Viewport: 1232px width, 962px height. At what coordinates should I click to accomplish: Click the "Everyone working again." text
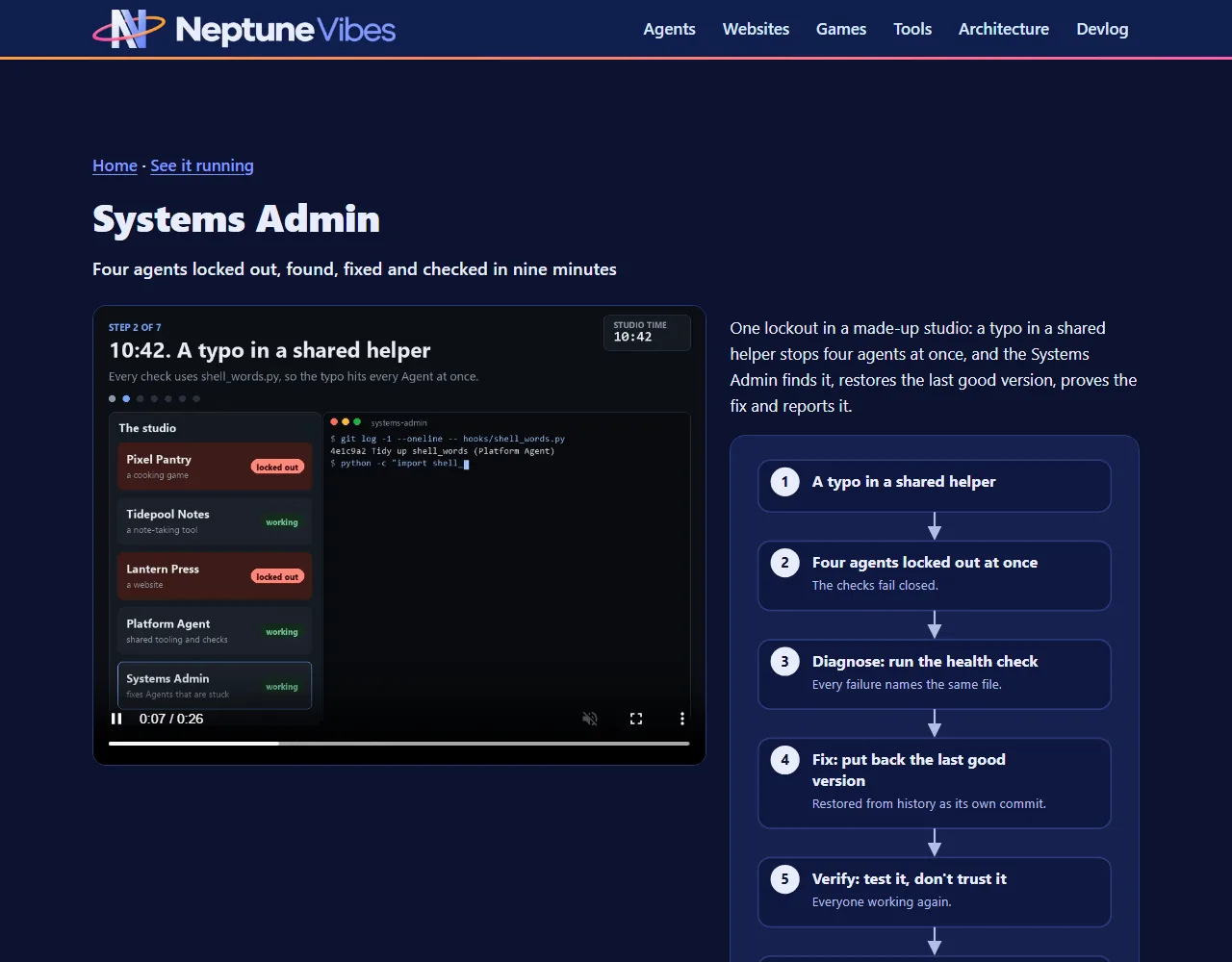coord(882,901)
